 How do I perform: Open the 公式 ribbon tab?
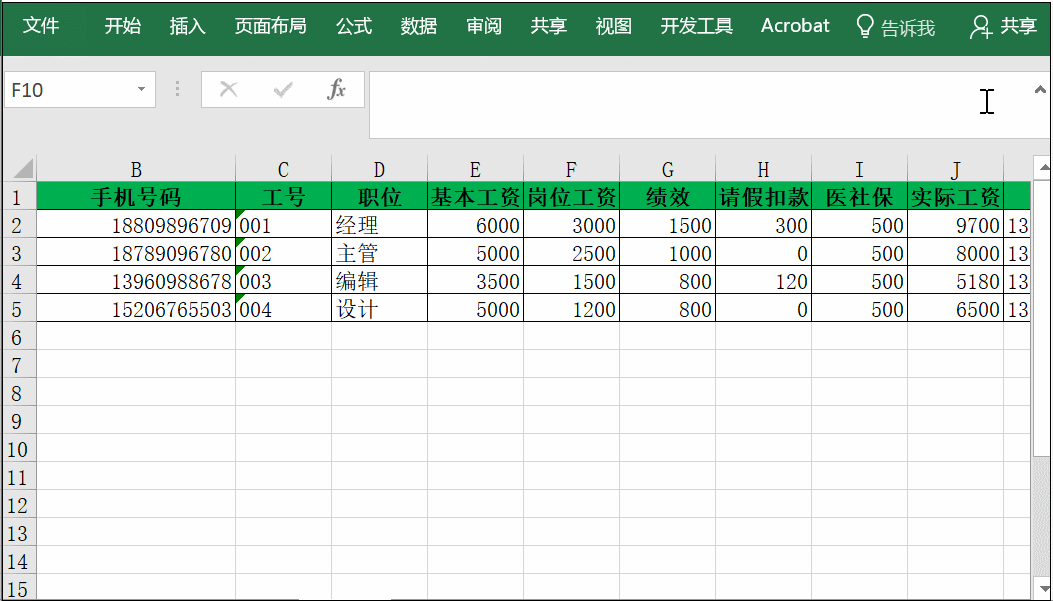tap(354, 26)
